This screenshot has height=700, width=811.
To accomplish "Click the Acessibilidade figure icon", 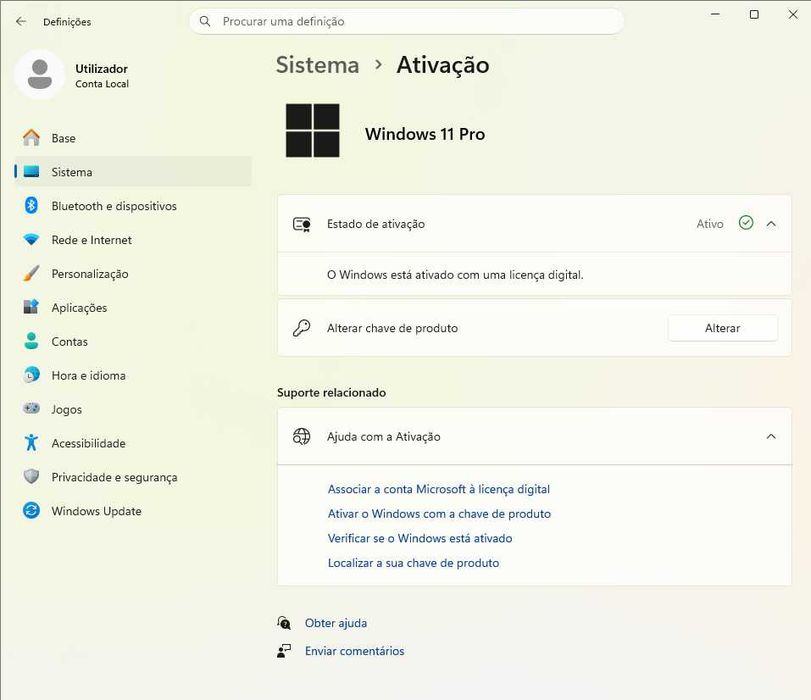I will click(31, 443).
